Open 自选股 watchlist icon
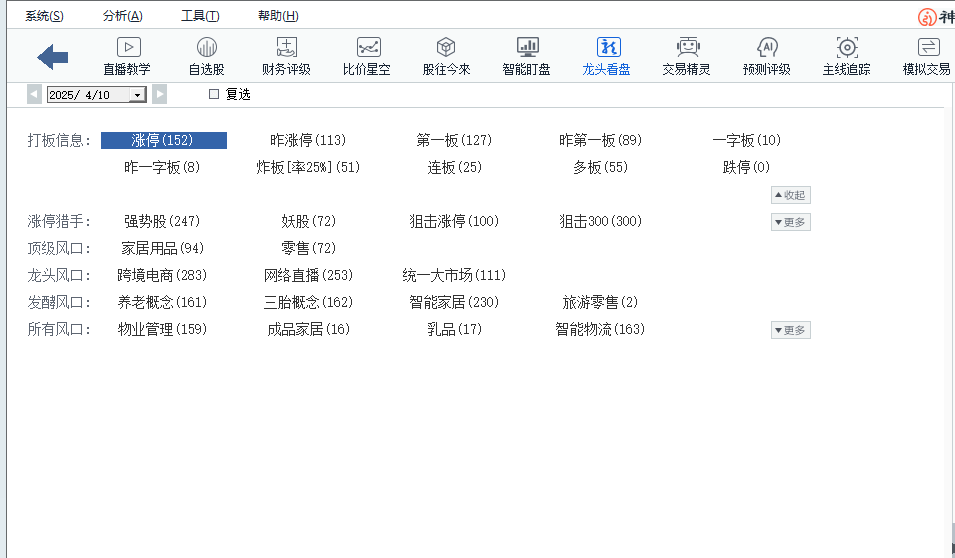955x558 pixels. [x=207, y=48]
